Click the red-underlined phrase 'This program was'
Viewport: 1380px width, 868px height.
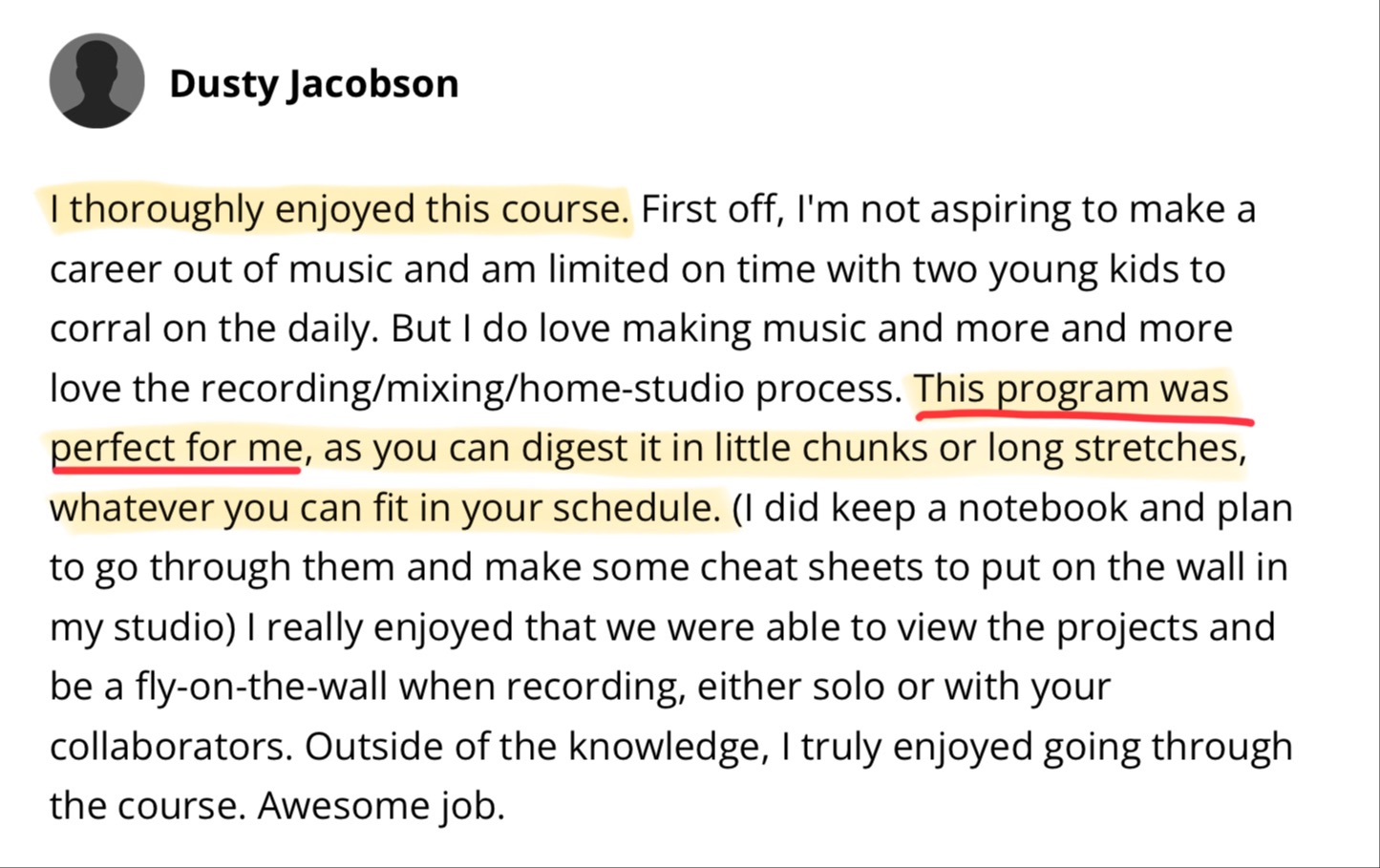point(1072,389)
